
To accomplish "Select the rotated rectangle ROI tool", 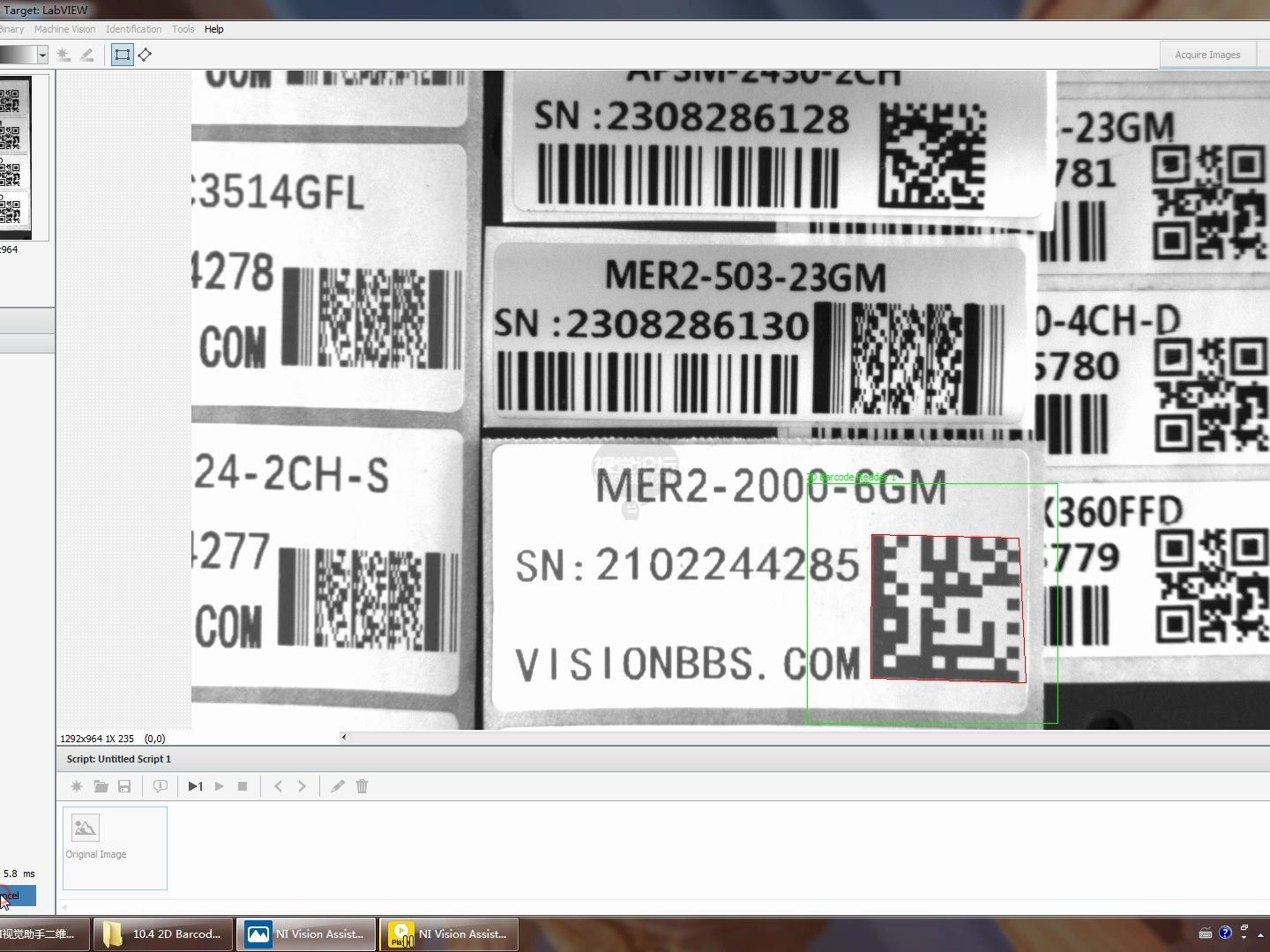I will (146, 55).
